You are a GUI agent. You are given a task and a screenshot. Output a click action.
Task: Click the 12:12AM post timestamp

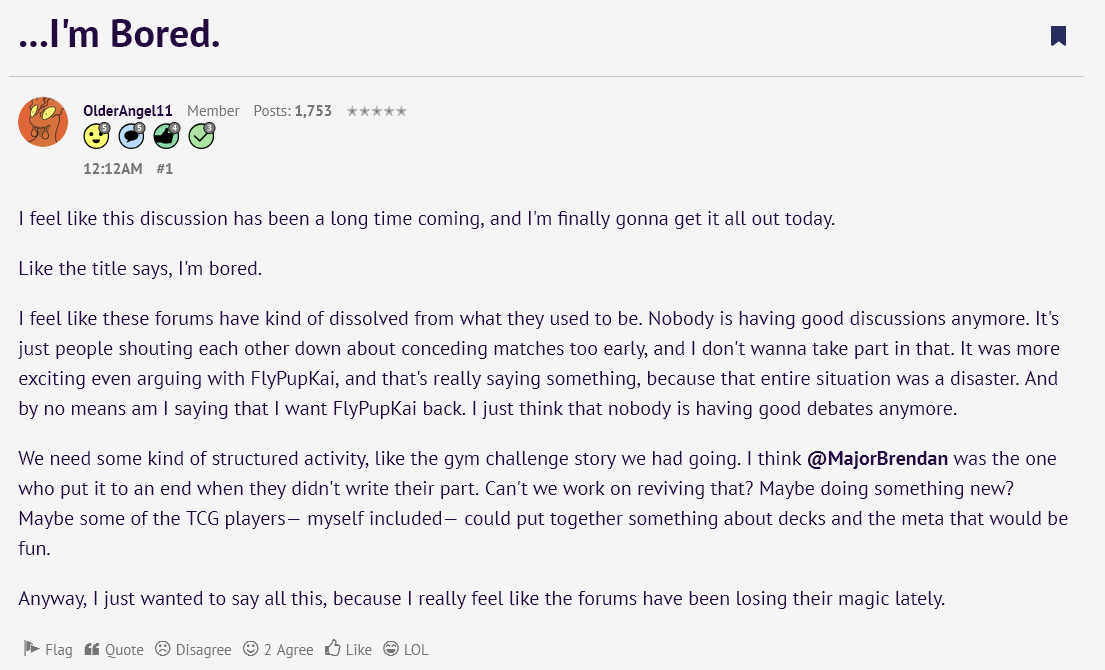click(x=113, y=169)
